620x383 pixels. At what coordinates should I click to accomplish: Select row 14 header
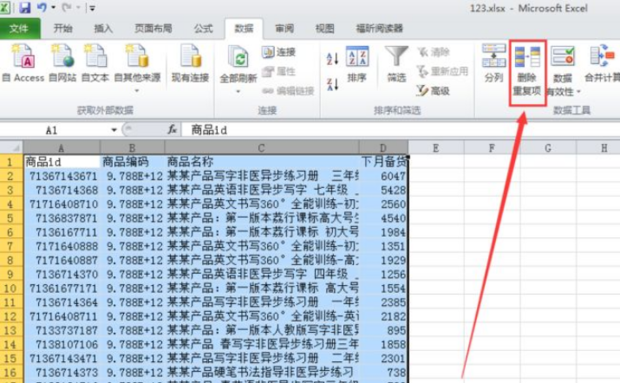click(x=11, y=344)
